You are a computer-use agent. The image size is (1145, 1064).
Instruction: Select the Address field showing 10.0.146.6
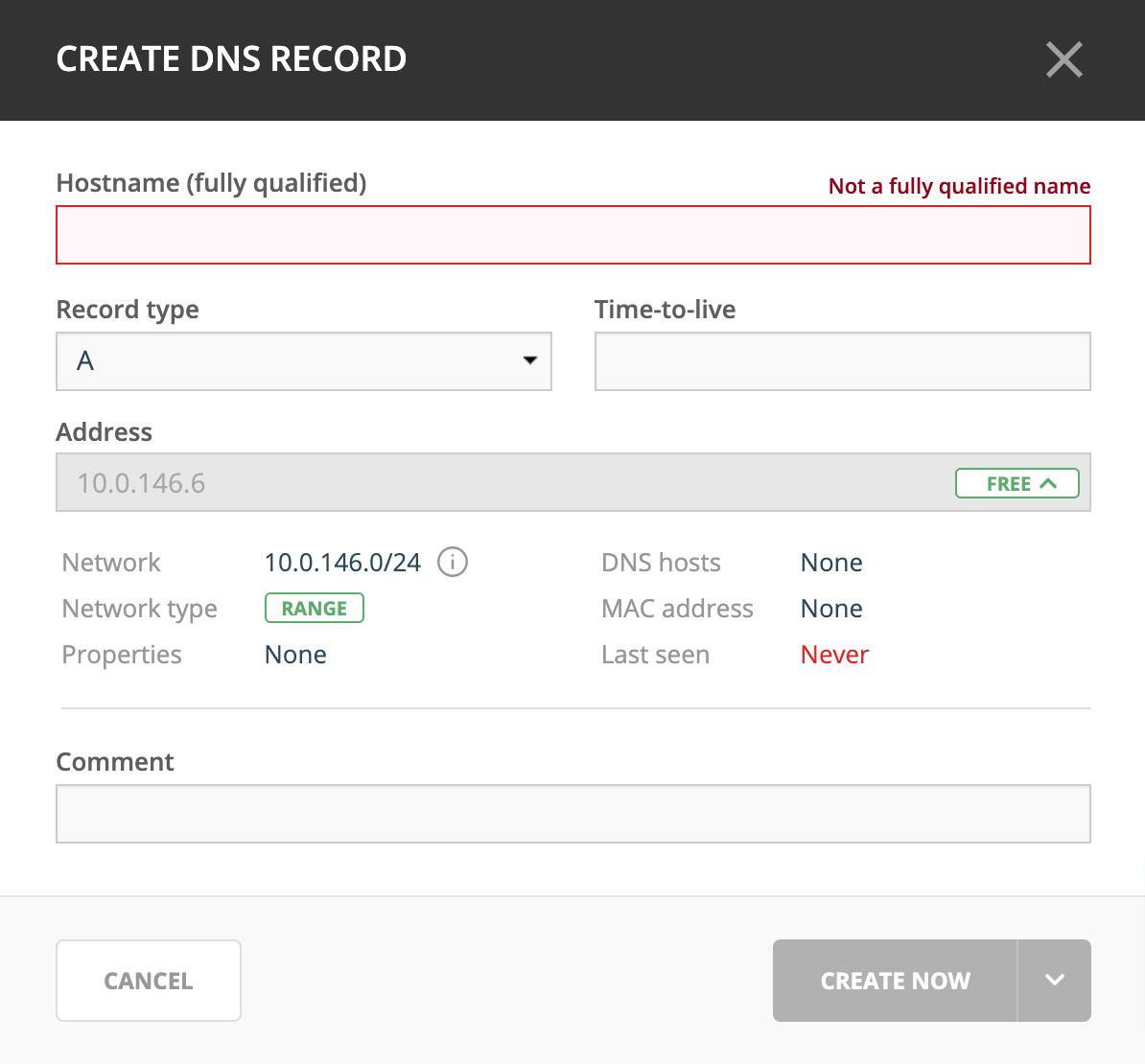499,482
